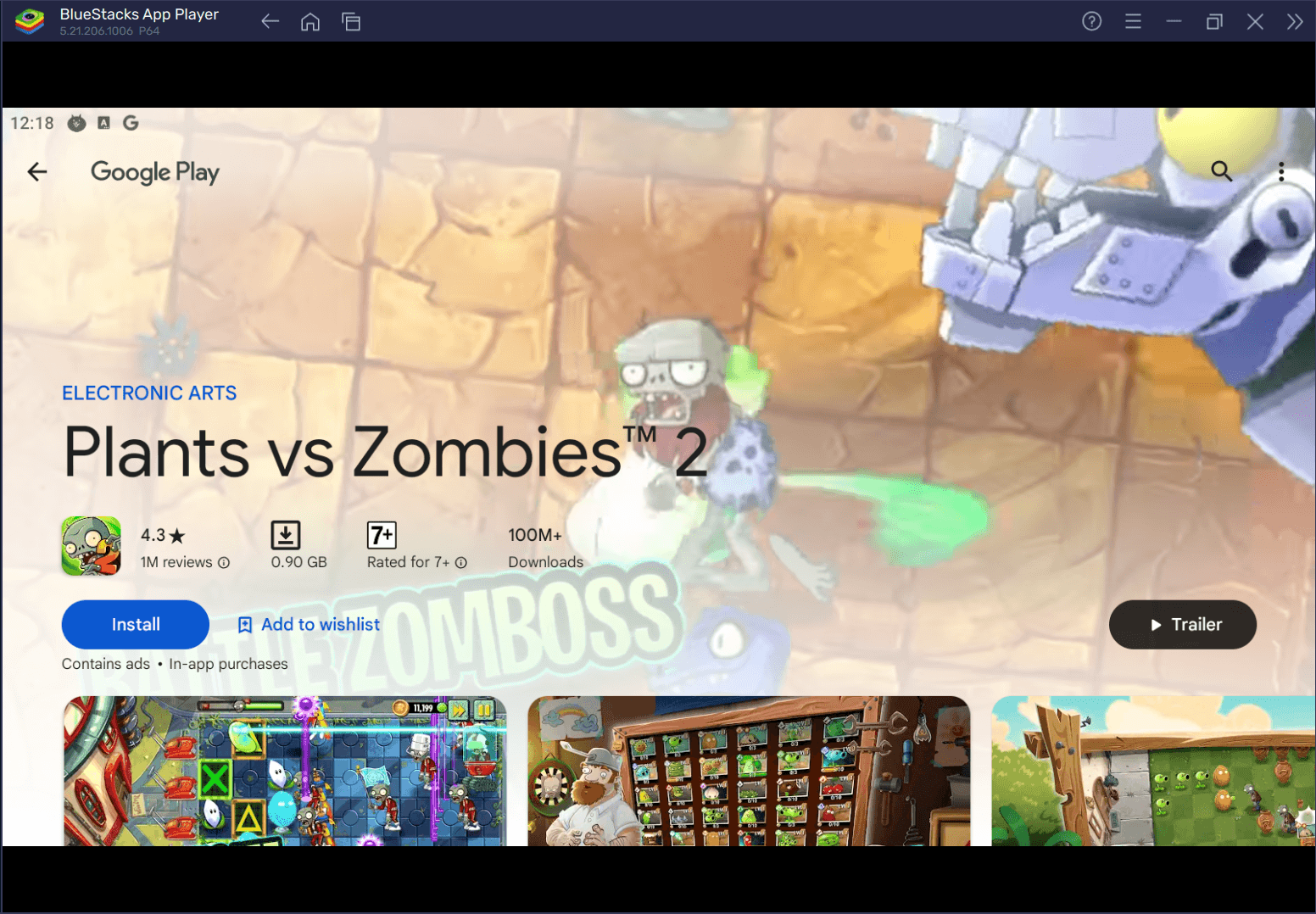Click the keyboard A status icon
Viewport: 1316px width, 914px height.
pyautogui.click(x=103, y=123)
